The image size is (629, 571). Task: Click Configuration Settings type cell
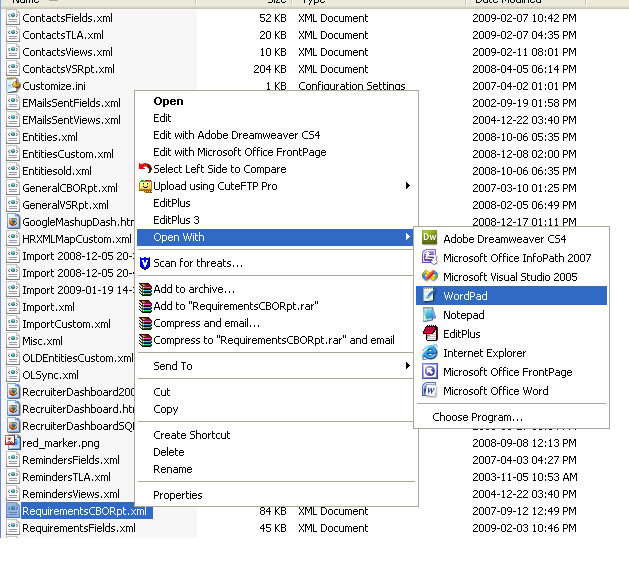coord(351,86)
